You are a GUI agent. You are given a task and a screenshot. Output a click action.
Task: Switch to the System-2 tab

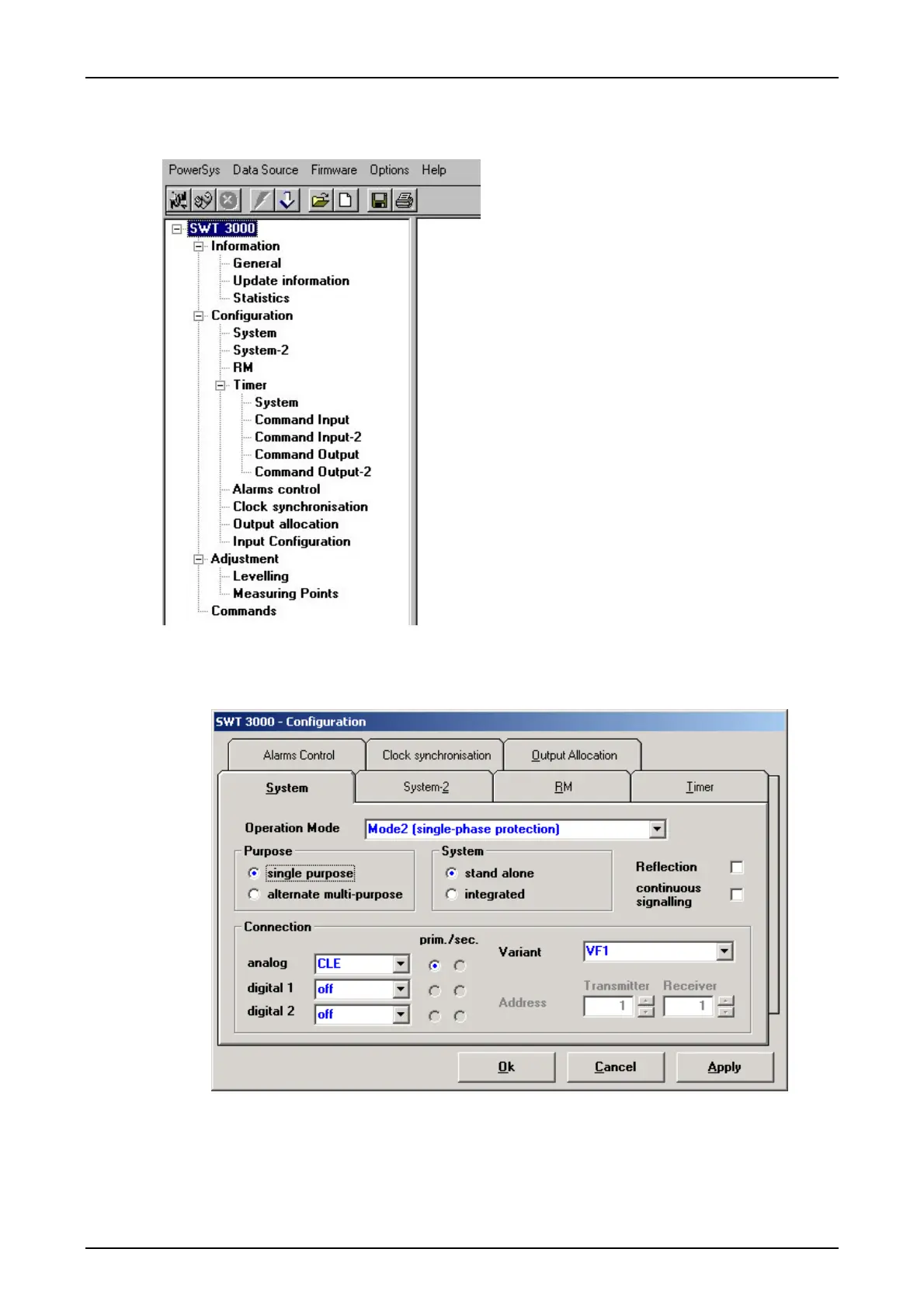click(426, 787)
